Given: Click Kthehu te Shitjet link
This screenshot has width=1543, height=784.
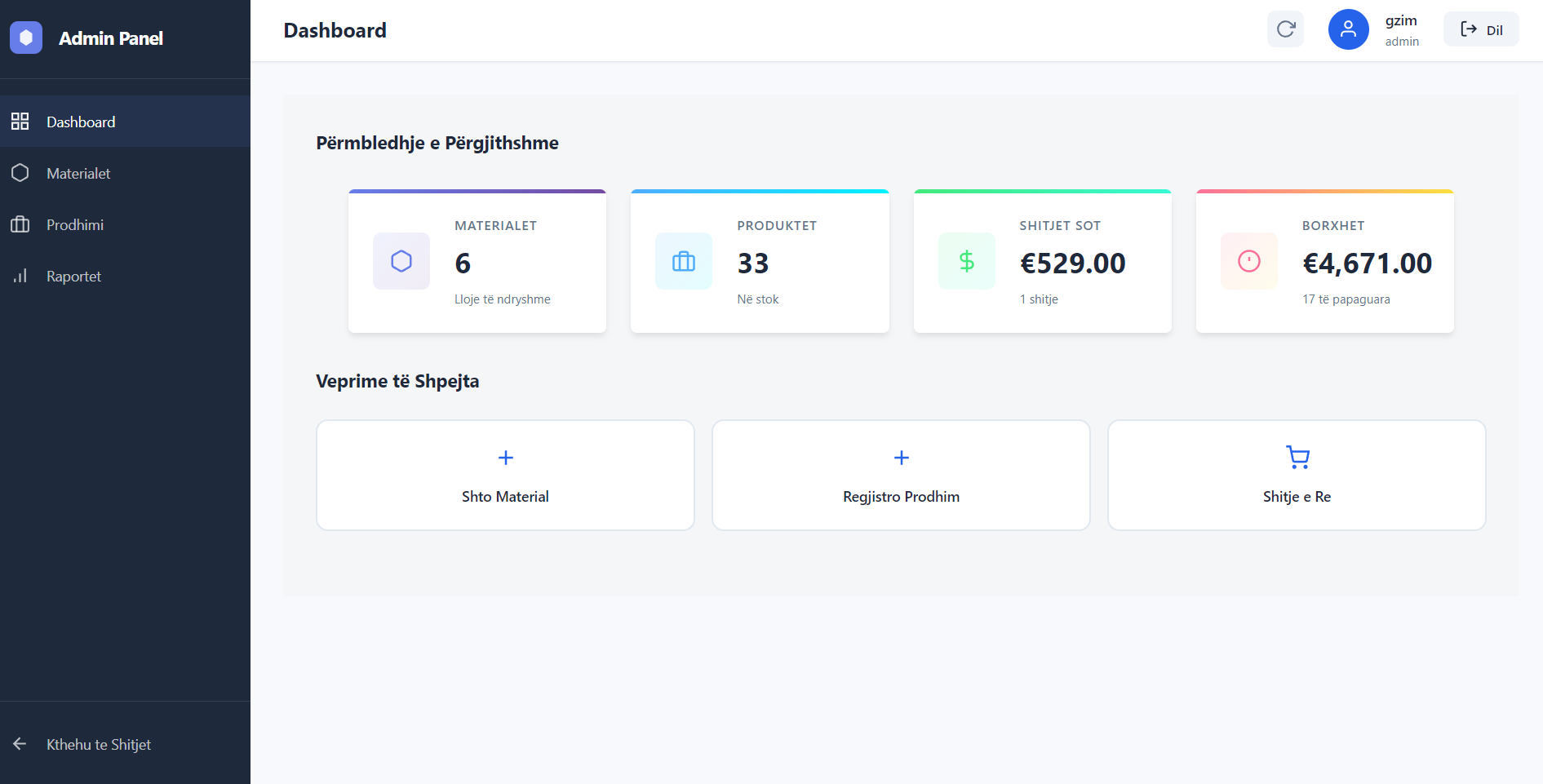Looking at the screenshot, I should tap(98, 744).
